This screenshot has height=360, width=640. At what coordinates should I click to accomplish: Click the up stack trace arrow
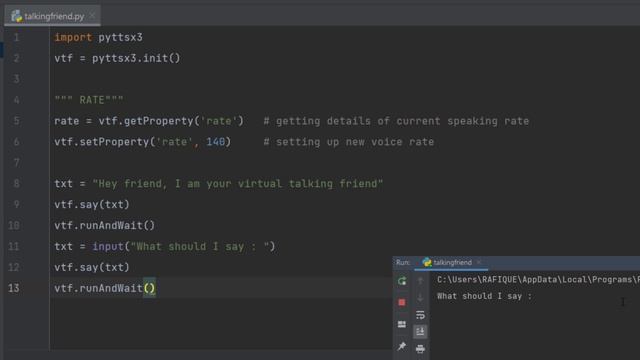[420, 280]
